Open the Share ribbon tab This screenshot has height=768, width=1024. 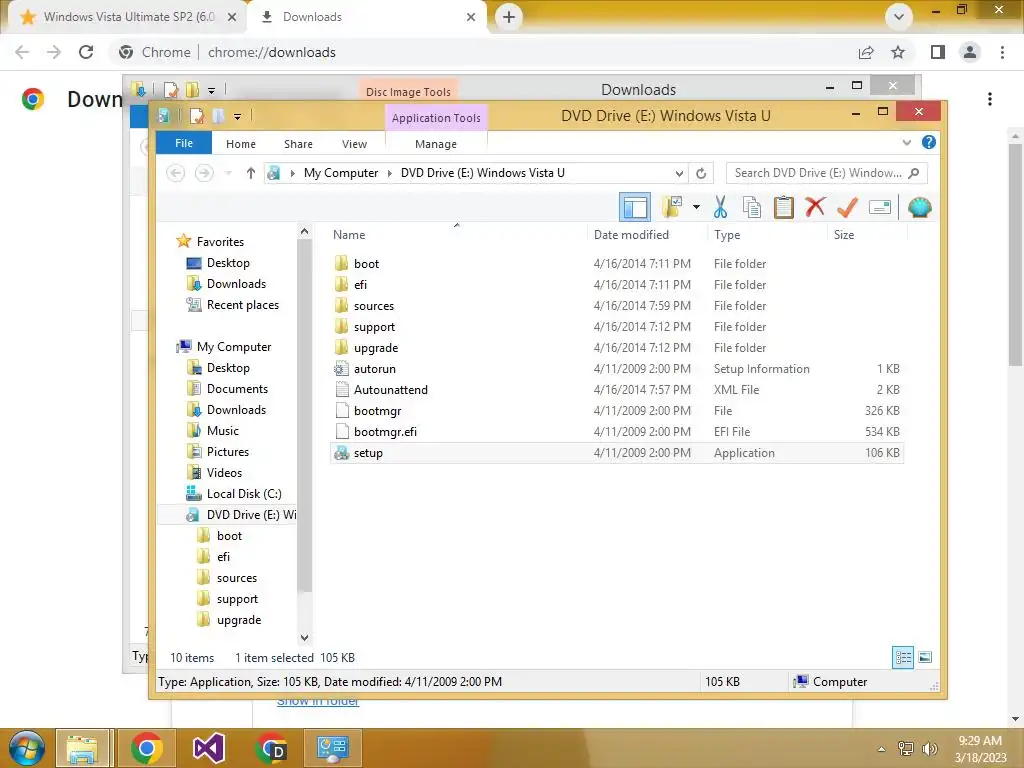[298, 144]
